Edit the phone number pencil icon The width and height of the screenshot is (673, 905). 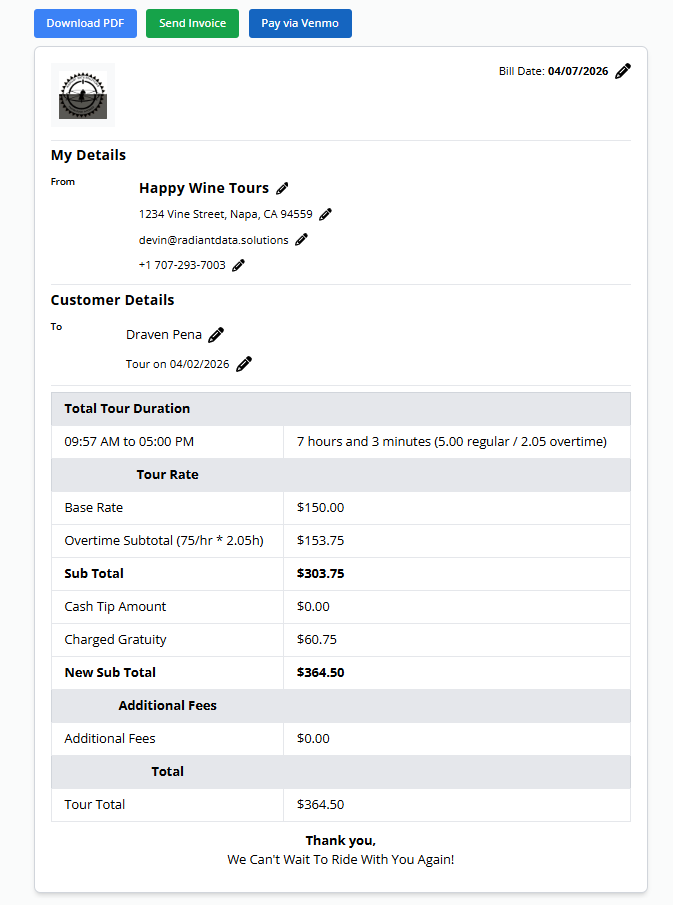click(x=238, y=265)
